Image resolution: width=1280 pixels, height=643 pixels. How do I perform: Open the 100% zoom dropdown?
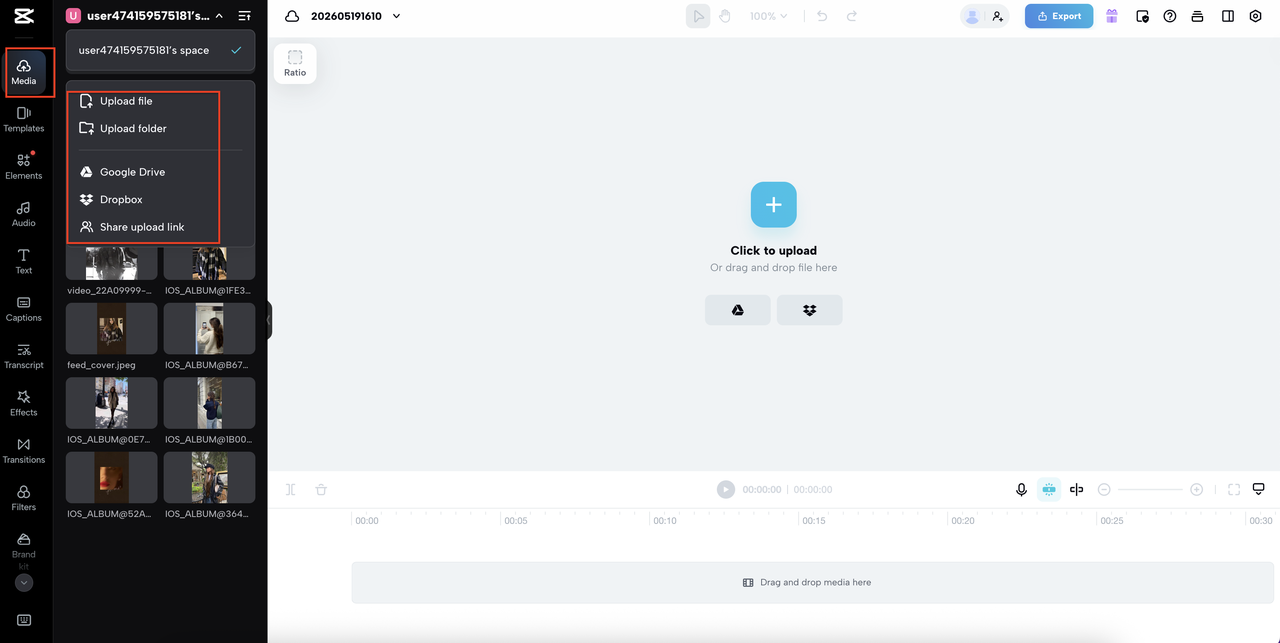tap(768, 16)
